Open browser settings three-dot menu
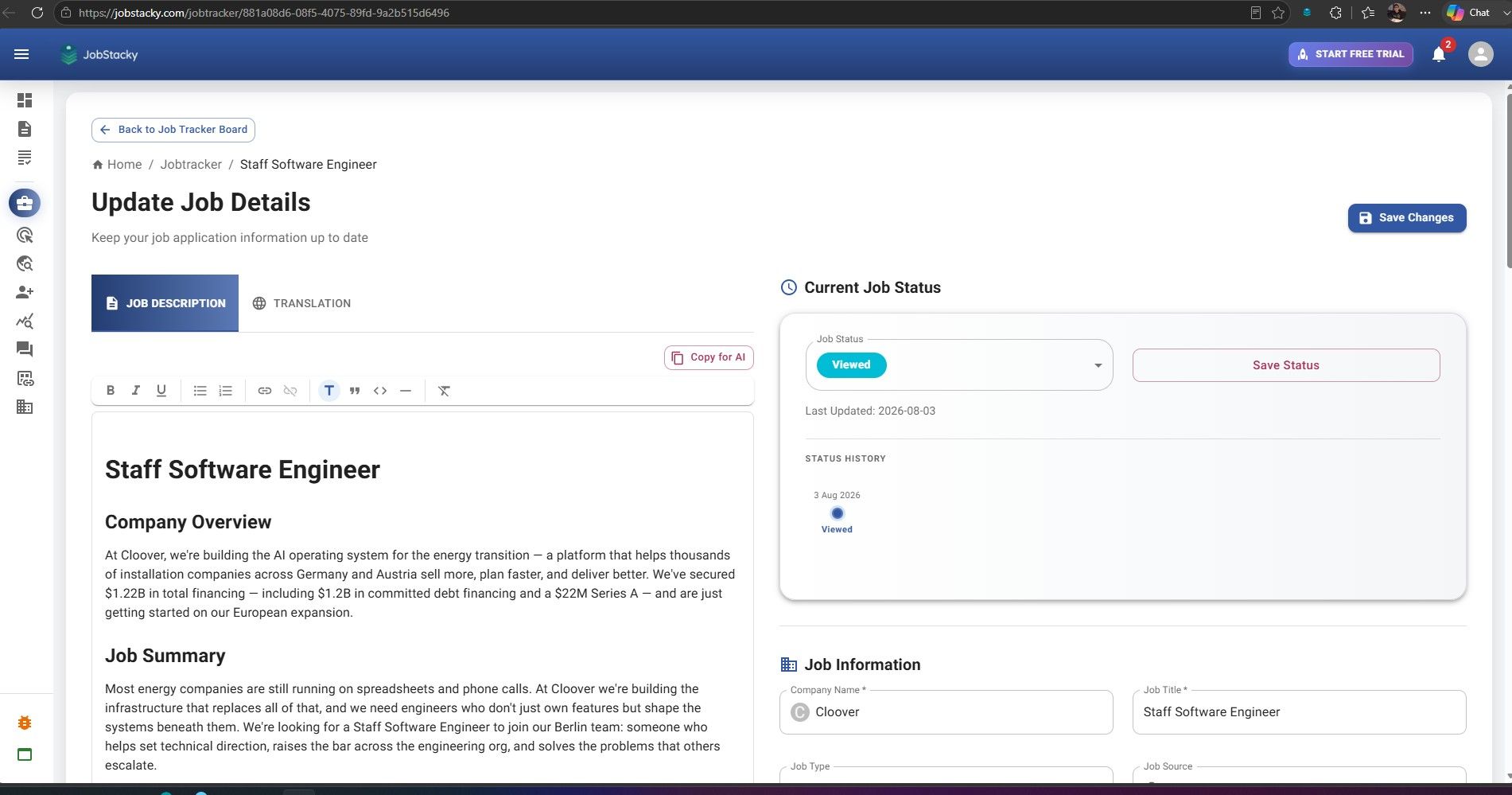Viewport: 1512px width, 795px height. pyautogui.click(x=1425, y=13)
